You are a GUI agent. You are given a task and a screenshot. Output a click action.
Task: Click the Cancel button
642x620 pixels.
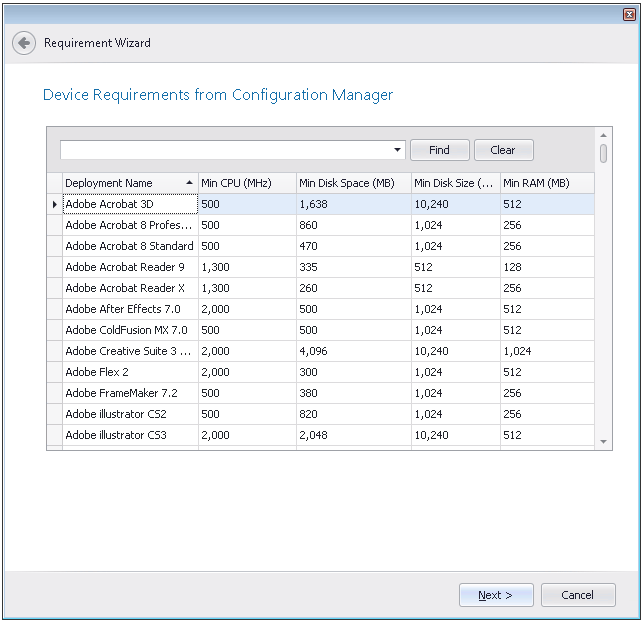[x=577, y=595]
